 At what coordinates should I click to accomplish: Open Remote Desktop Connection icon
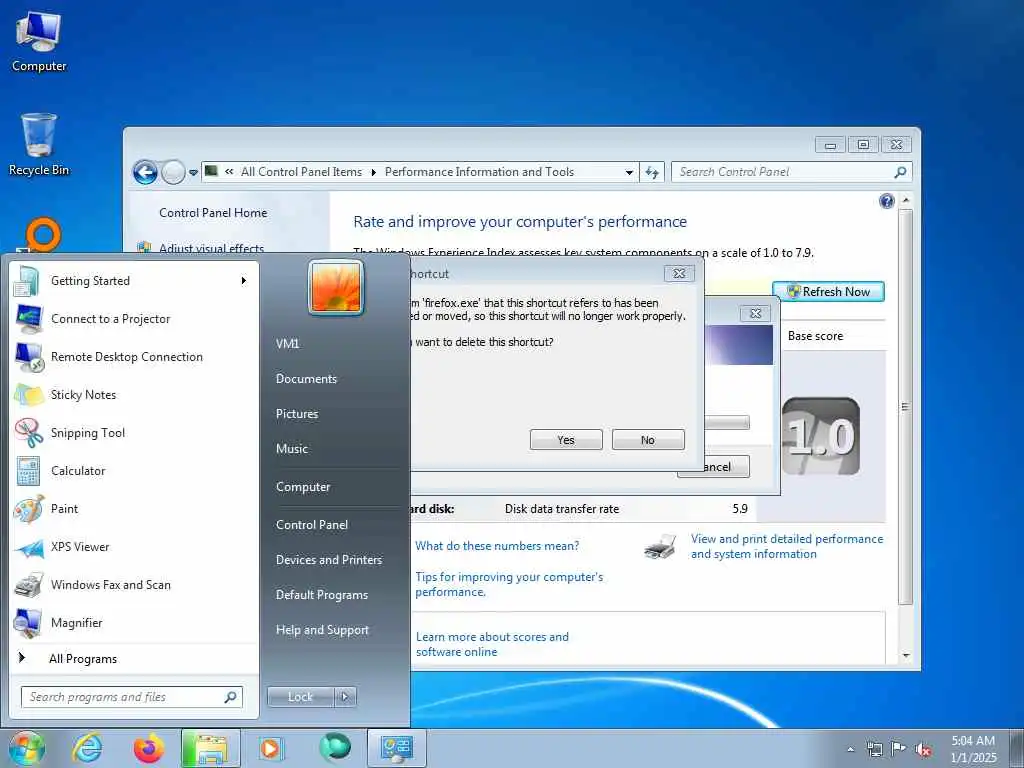[29, 357]
